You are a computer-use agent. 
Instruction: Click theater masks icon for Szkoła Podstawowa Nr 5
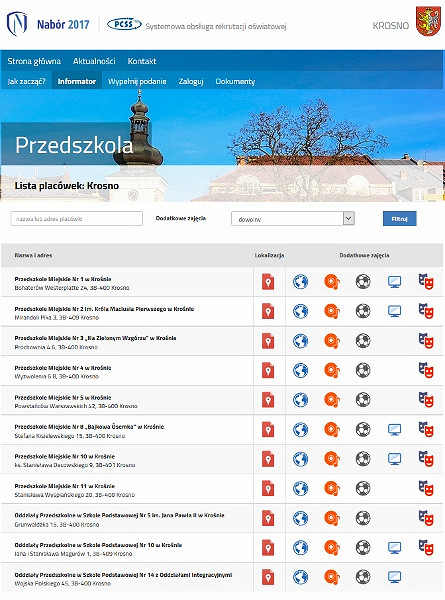click(426, 517)
